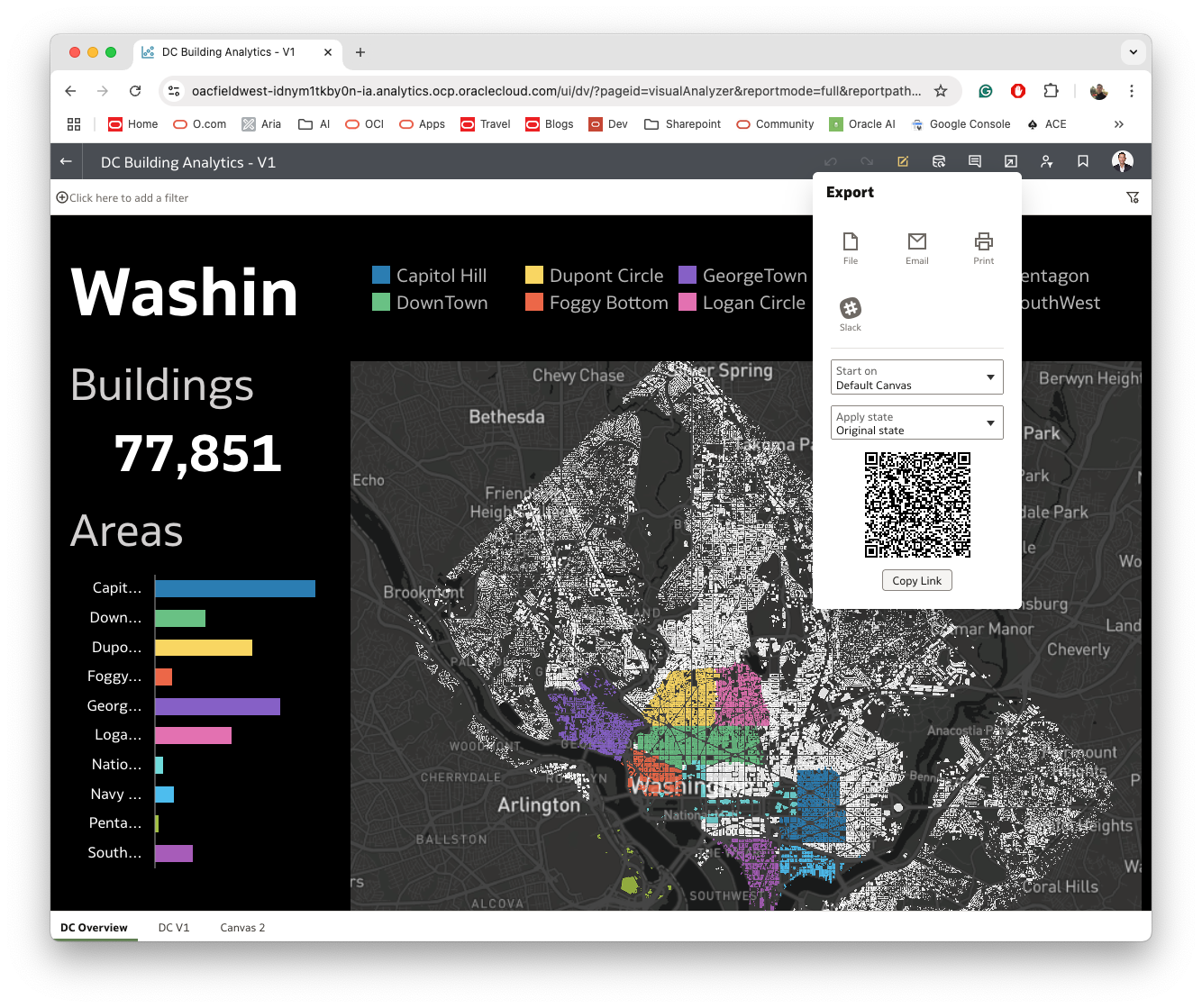The height and width of the screenshot is (1008, 1202).
Task: Open the OCI bookmark
Action: click(365, 124)
